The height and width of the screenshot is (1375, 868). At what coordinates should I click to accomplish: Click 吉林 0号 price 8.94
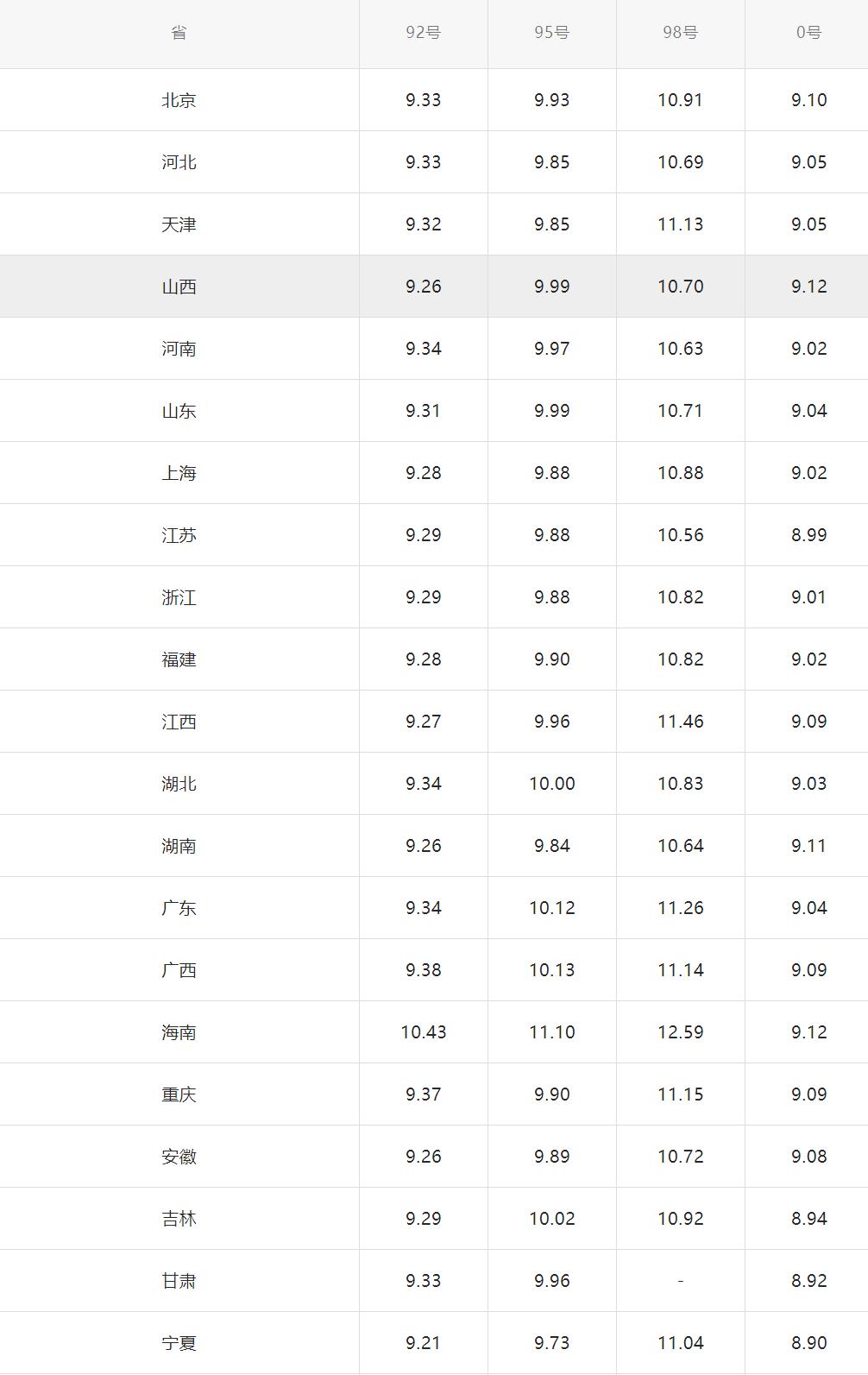pos(808,1219)
